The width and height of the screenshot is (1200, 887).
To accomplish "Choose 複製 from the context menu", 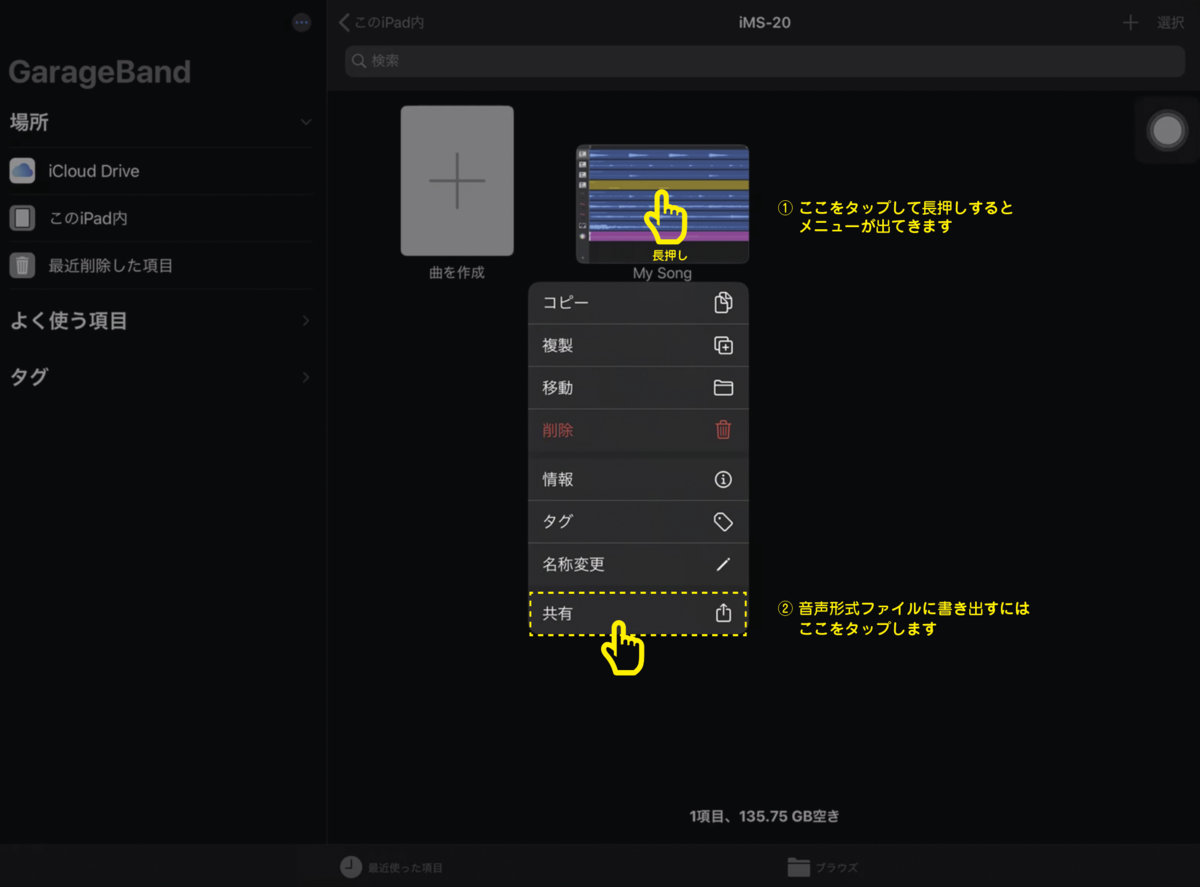I will [x=638, y=346].
